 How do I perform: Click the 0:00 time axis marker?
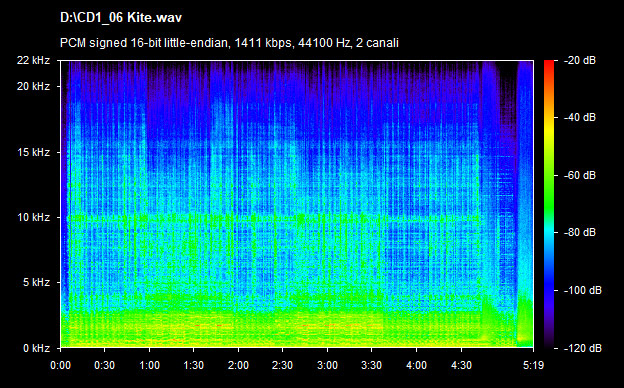point(60,365)
